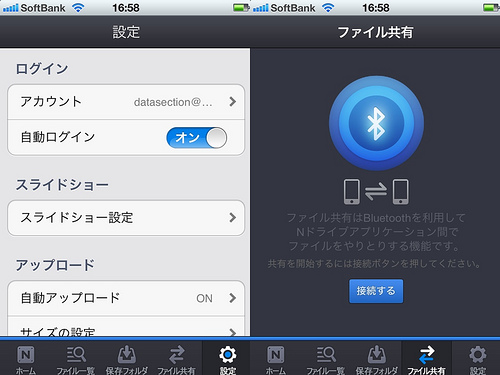The image size is (500, 375).
Task: Tap the 設定 navigation title
Action: pyautogui.click(x=126, y=32)
